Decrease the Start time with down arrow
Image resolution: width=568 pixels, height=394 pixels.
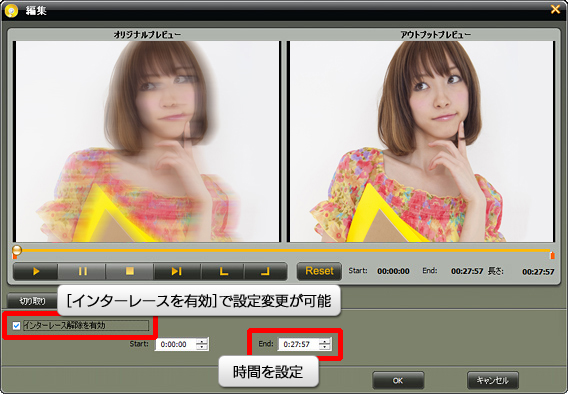pos(202,347)
